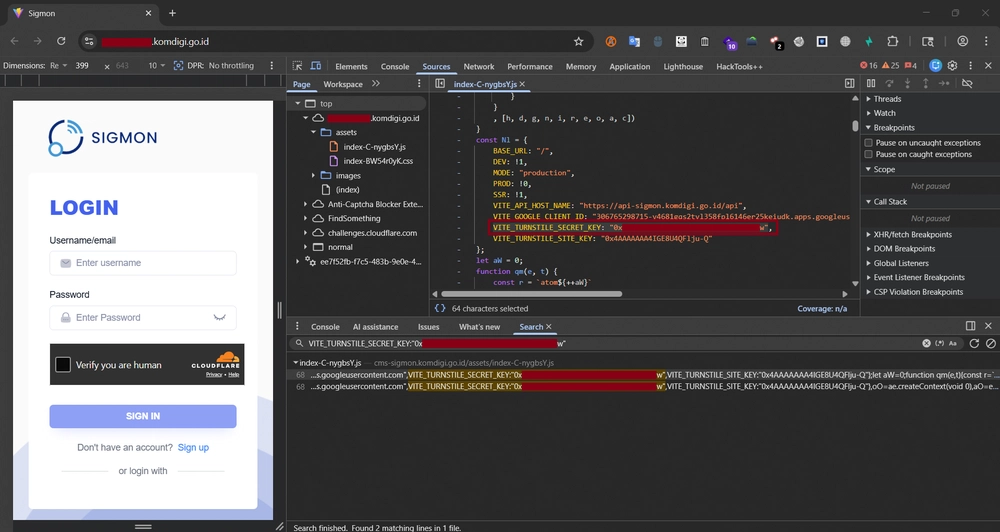
Task: Clear search input with the X icon
Action: [x=927, y=343]
